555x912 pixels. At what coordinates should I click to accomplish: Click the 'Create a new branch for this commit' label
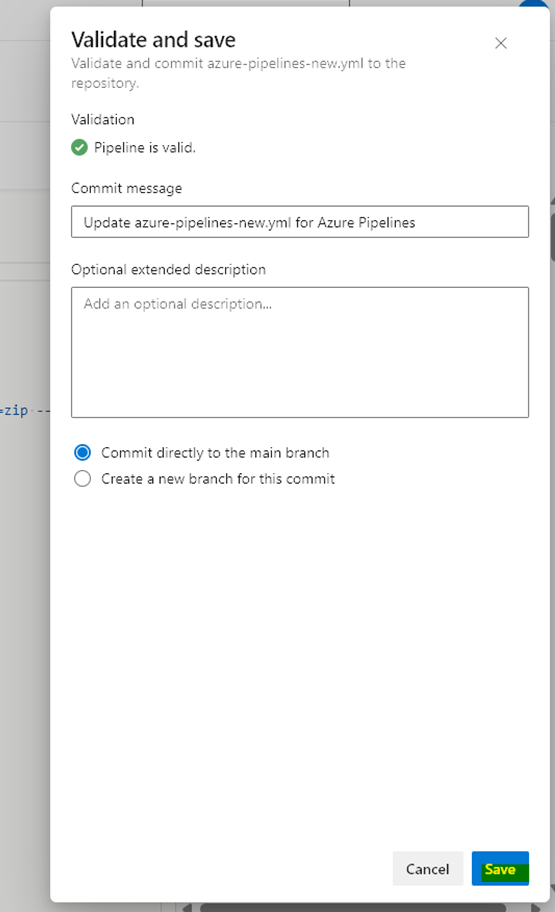click(x=218, y=479)
